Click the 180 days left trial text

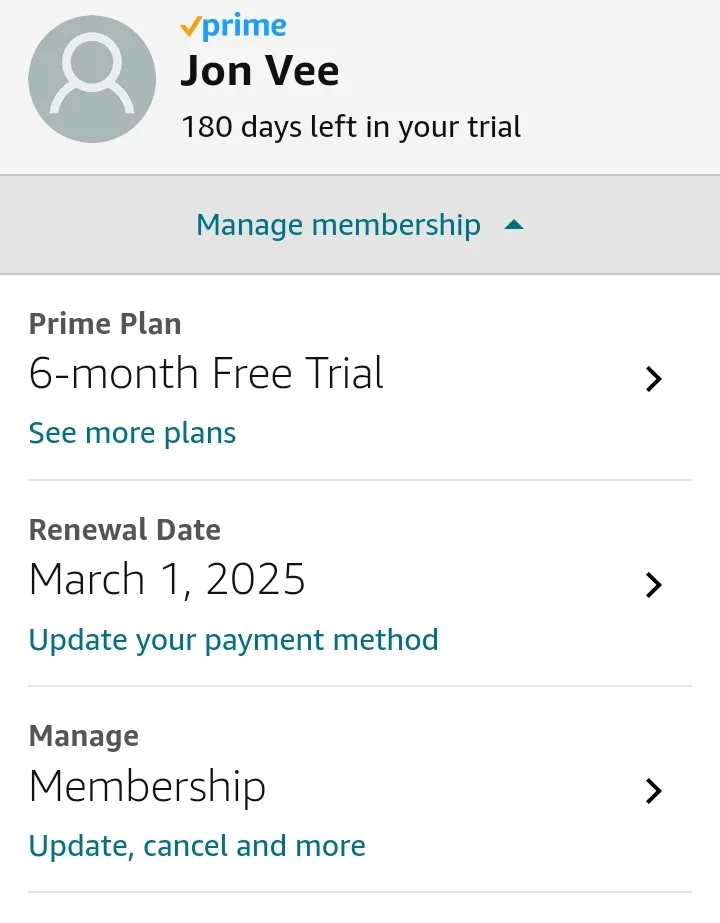click(x=351, y=127)
